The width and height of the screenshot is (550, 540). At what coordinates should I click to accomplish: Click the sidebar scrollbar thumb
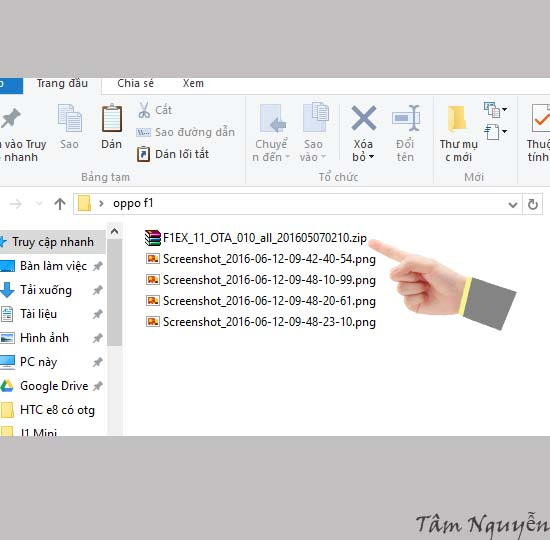(x=114, y=292)
